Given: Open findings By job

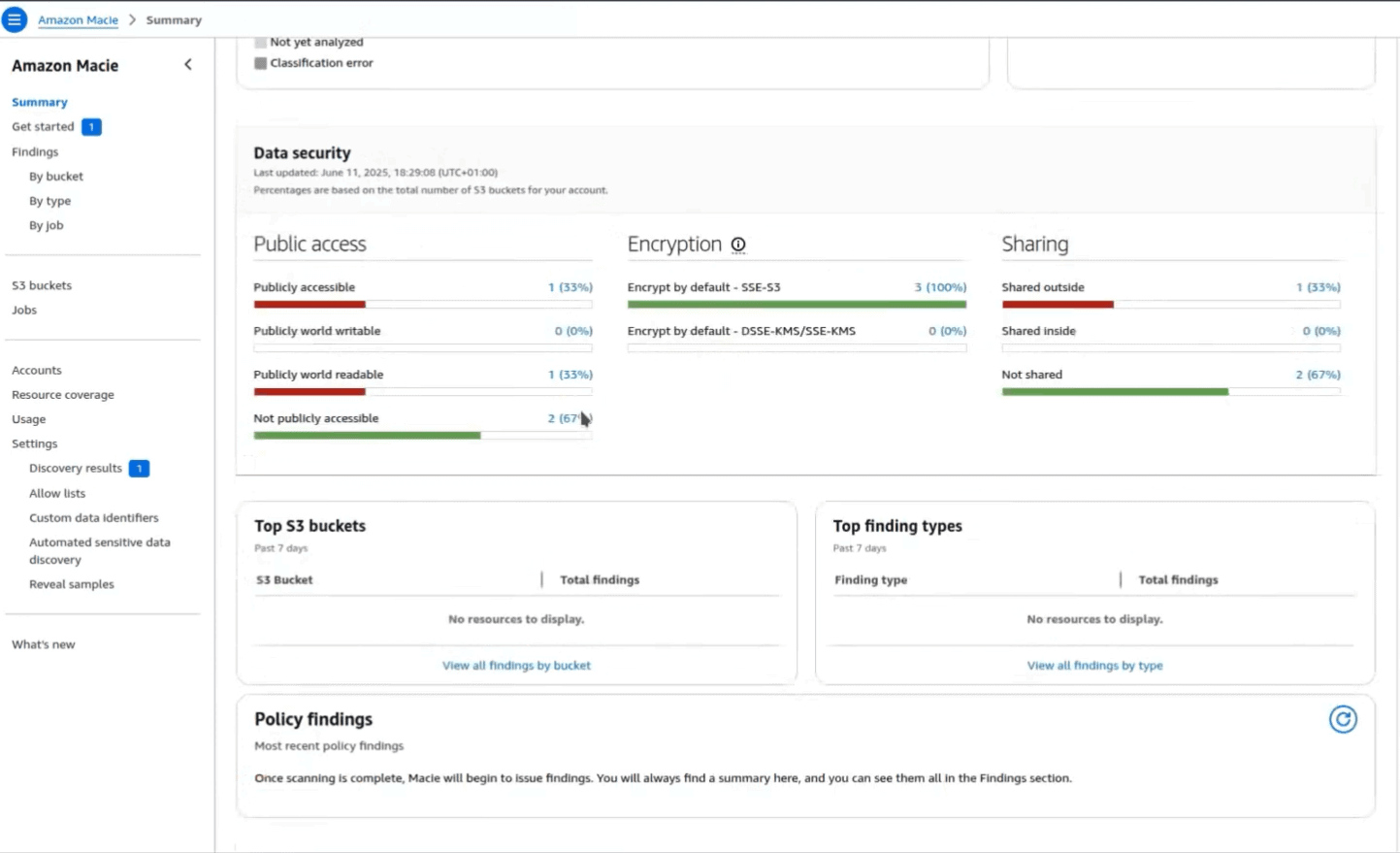Looking at the screenshot, I should click(46, 225).
